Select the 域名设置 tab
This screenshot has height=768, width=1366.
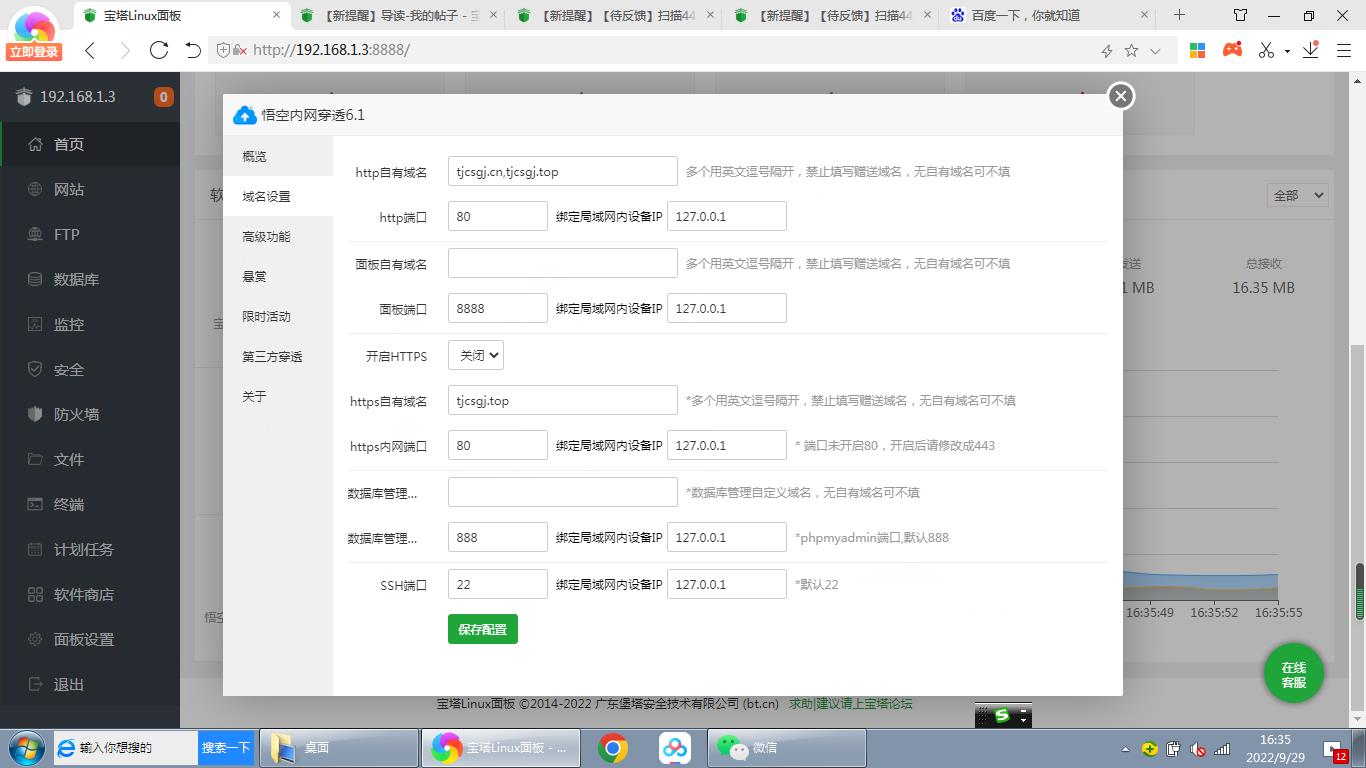tap(278, 196)
